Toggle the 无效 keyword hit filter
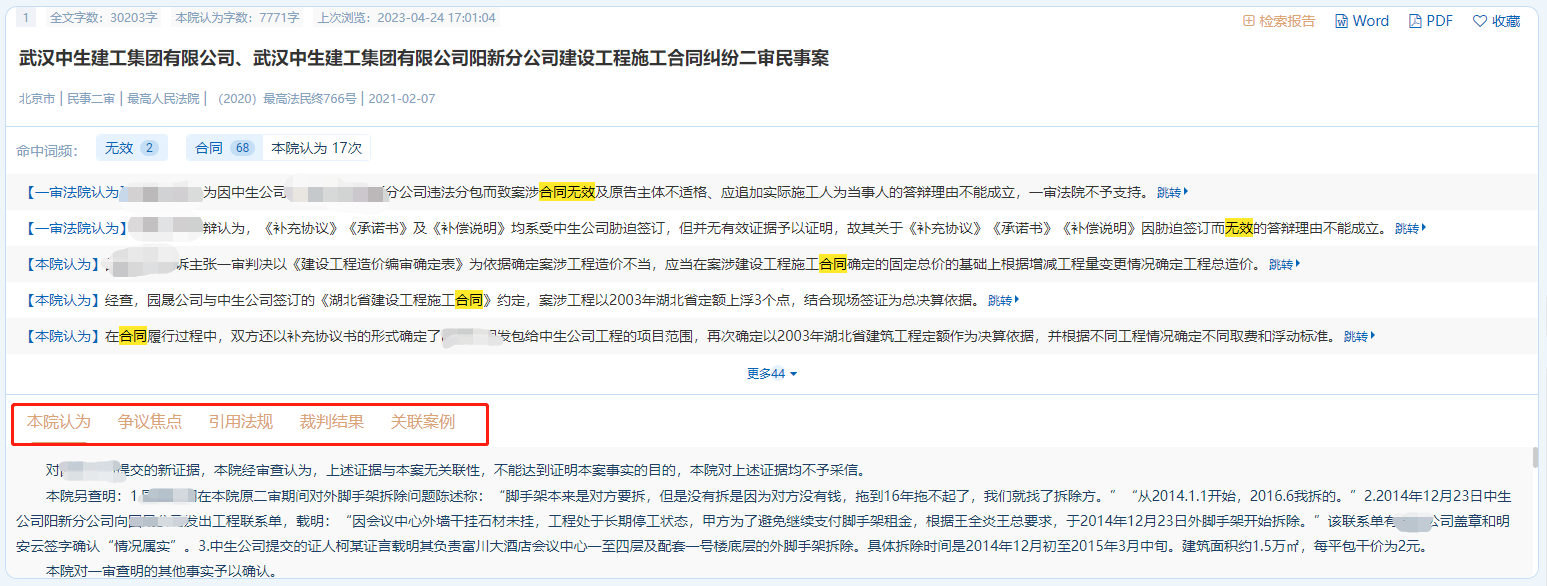 tap(131, 148)
